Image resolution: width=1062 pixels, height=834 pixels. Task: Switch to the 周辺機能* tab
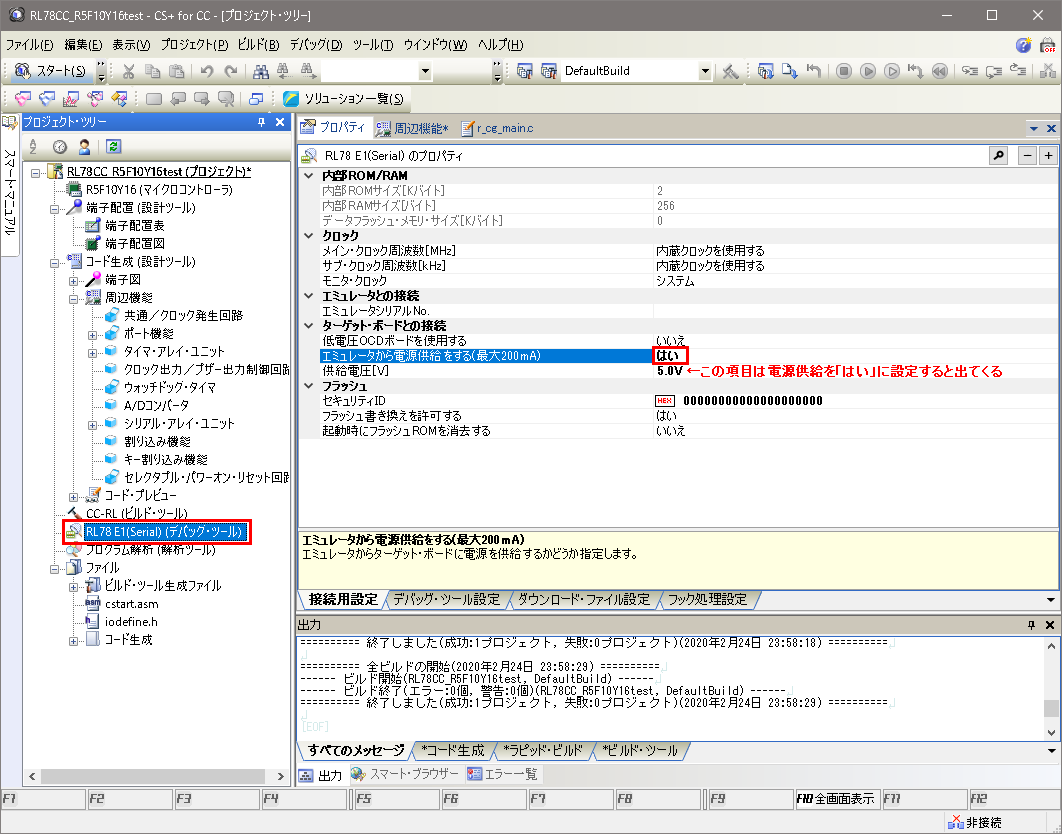coord(412,128)
